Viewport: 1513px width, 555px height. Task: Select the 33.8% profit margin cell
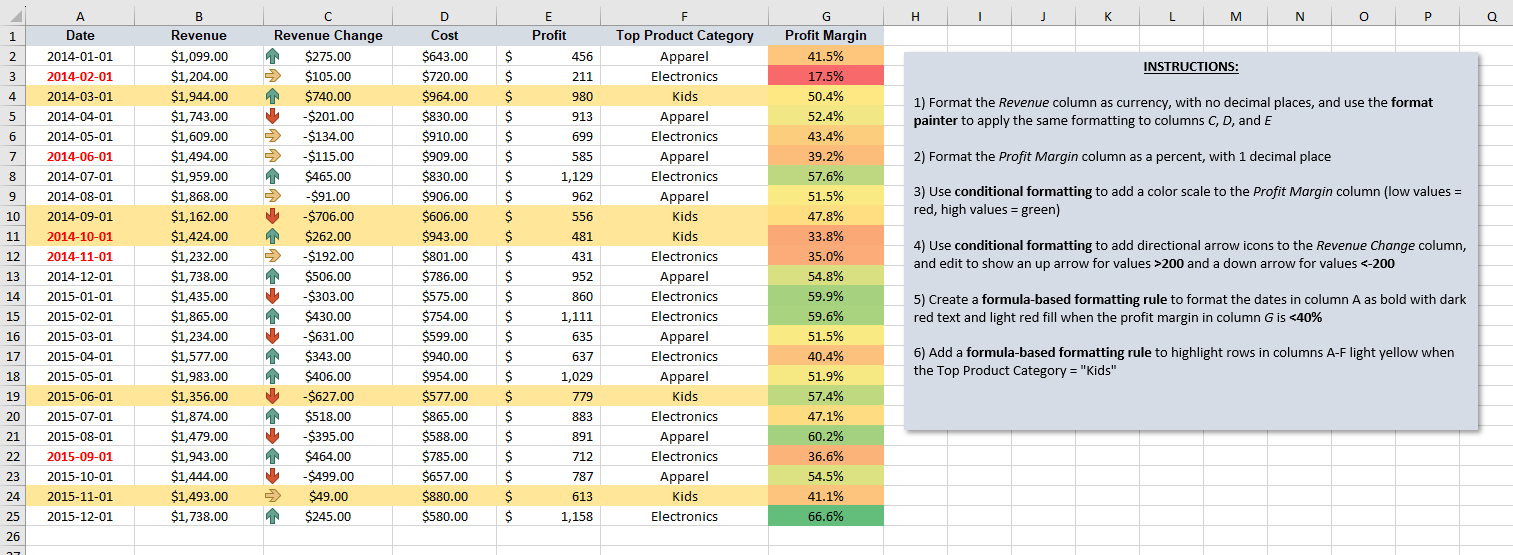tap(826, 237)
